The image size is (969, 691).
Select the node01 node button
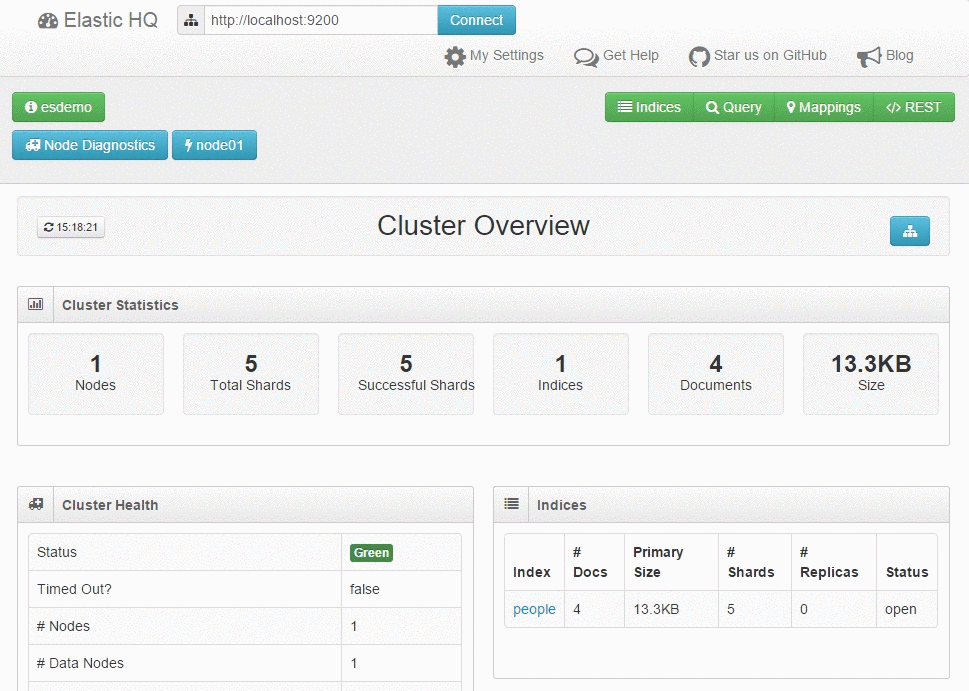[x=214, y=145]
